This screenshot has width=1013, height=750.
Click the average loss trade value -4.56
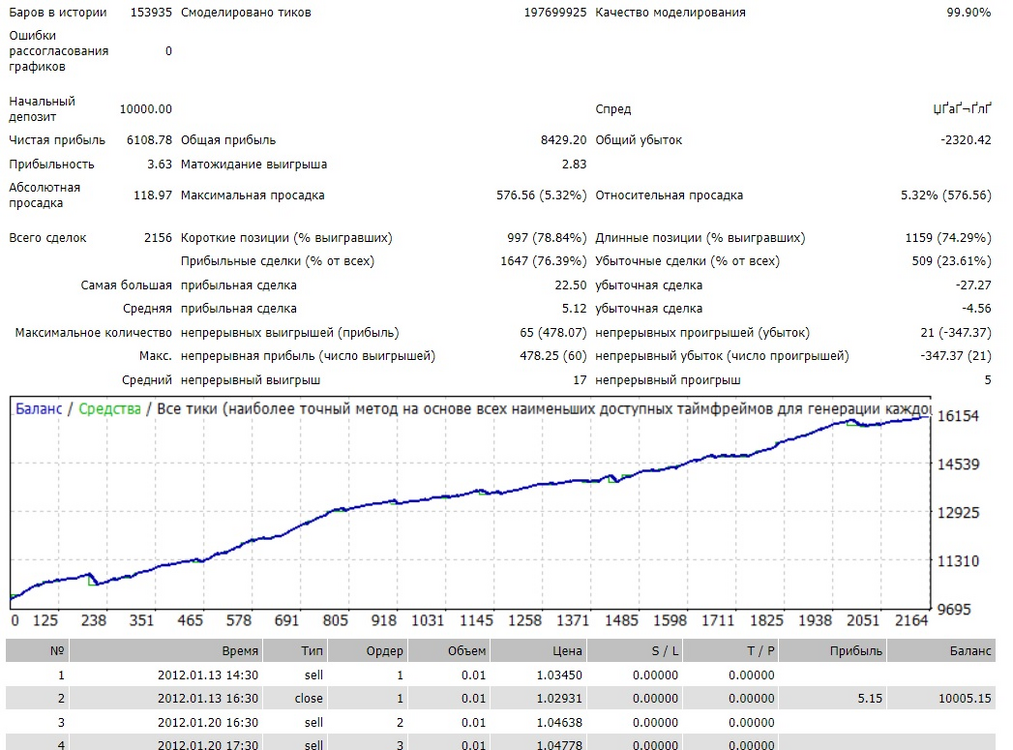(976, 309)
